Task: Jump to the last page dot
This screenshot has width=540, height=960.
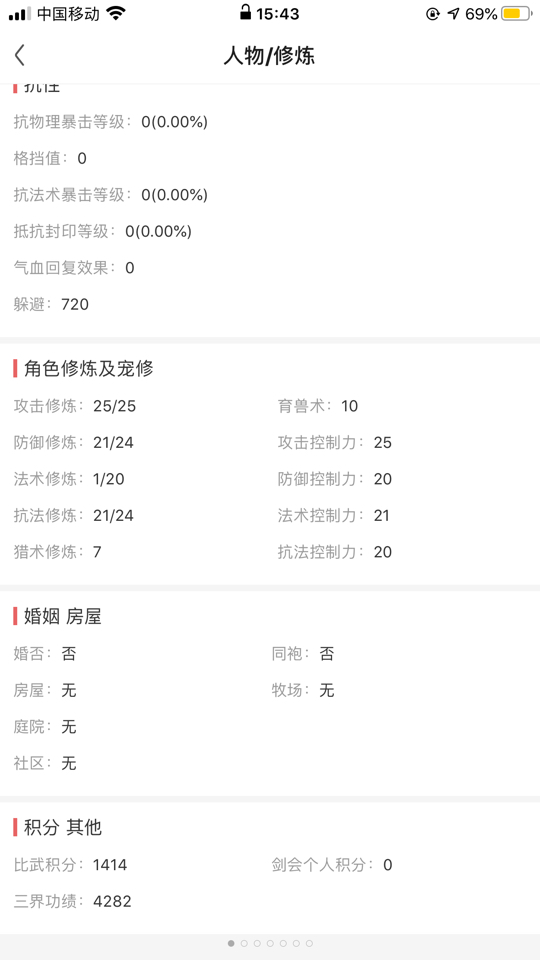Action: click(x=309, y=943)
